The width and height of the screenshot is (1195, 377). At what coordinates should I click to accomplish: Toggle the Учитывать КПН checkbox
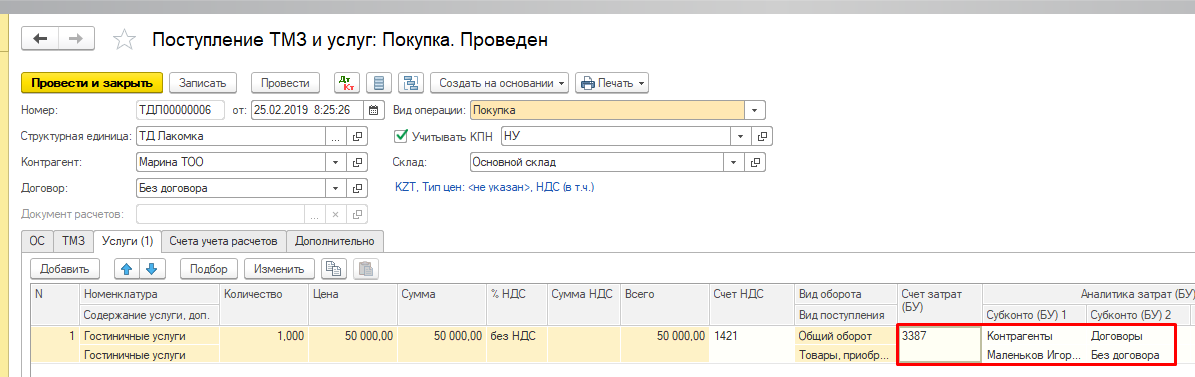[401, 136]
